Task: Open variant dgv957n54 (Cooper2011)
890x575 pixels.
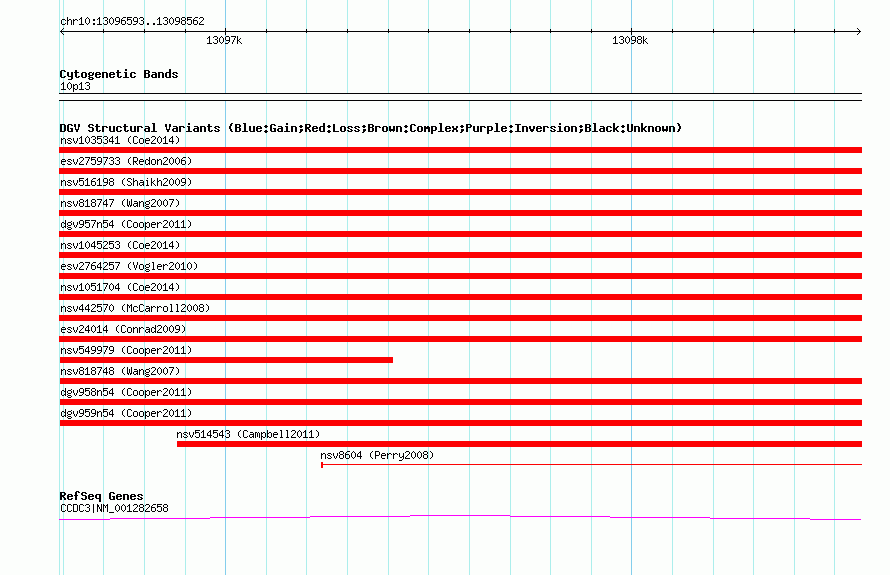Action: click(126, 224)
